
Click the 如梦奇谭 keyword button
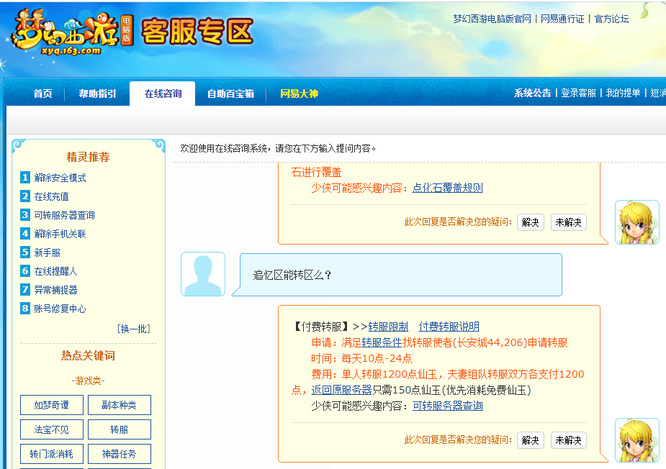pos(51,405)
